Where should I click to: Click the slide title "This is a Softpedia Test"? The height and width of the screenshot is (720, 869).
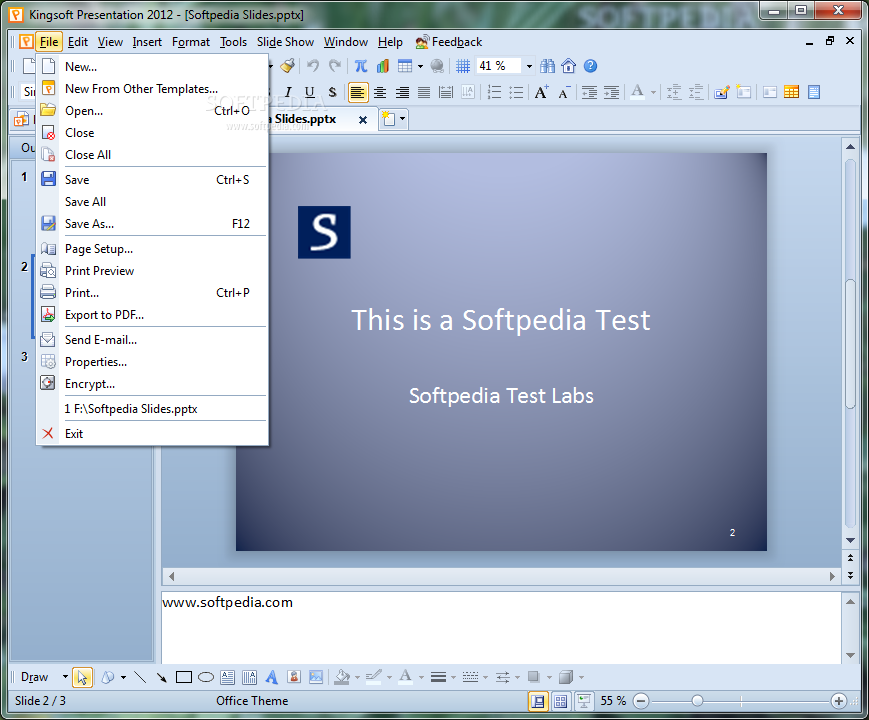(501, 320)
